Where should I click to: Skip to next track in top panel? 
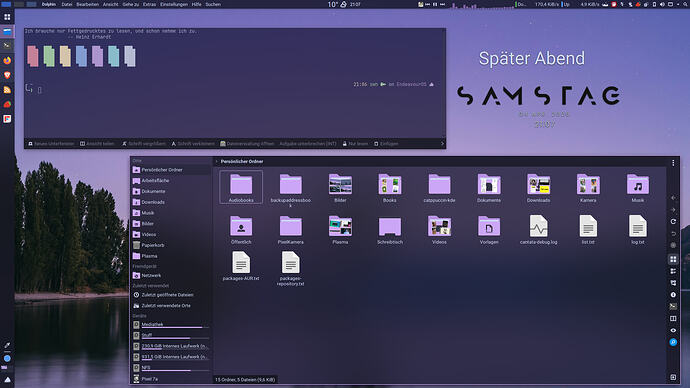pyautogui.click(x=442, y=4)
